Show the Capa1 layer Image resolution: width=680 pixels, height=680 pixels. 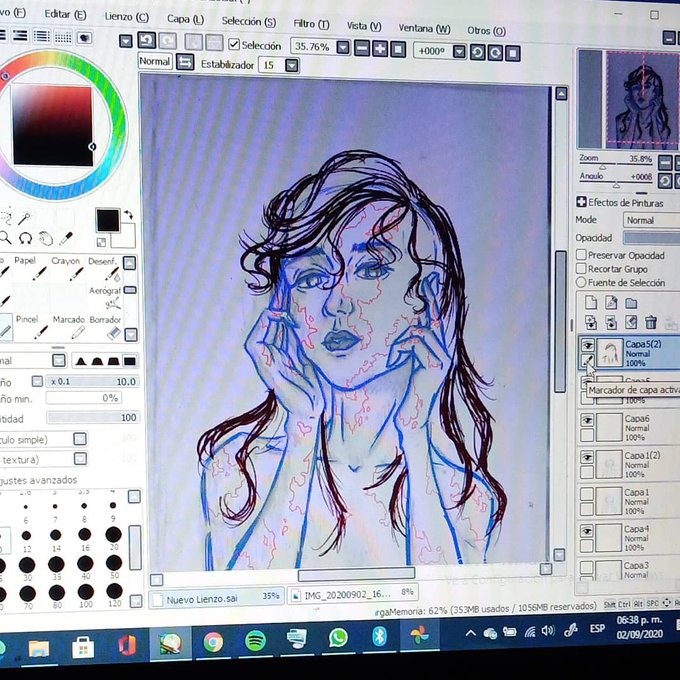[x=586, y=494]
